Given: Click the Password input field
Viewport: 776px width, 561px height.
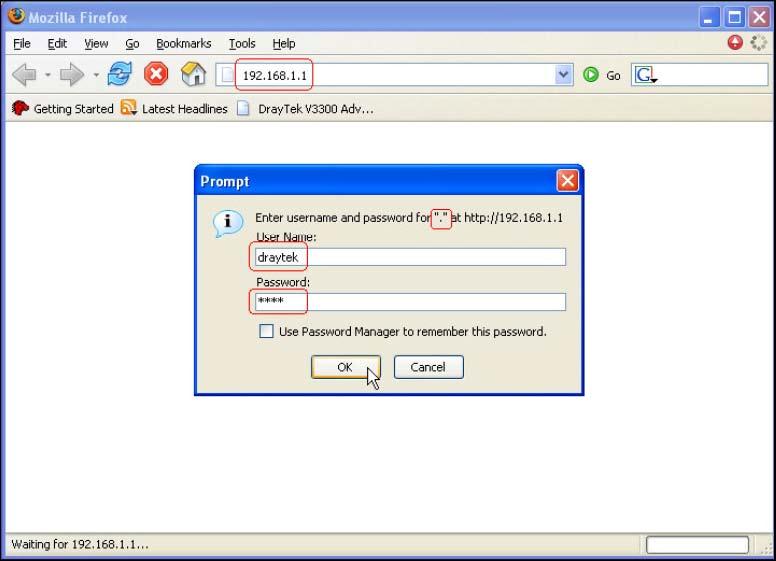Looking at the screenshot, I should [x=410, y=301].
